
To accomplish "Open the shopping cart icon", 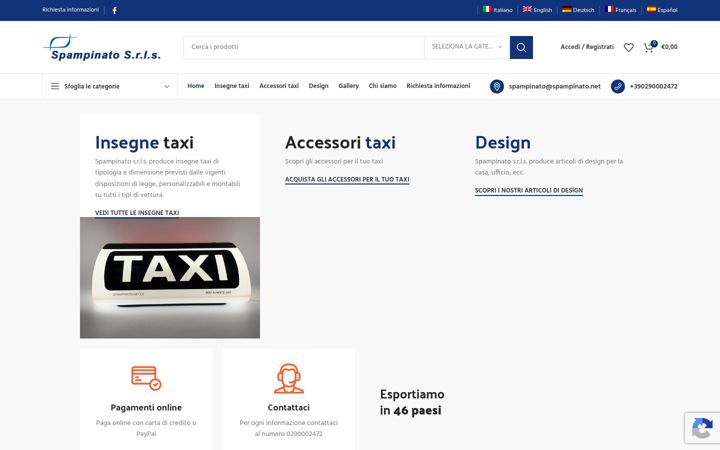I will coord(649,47).
